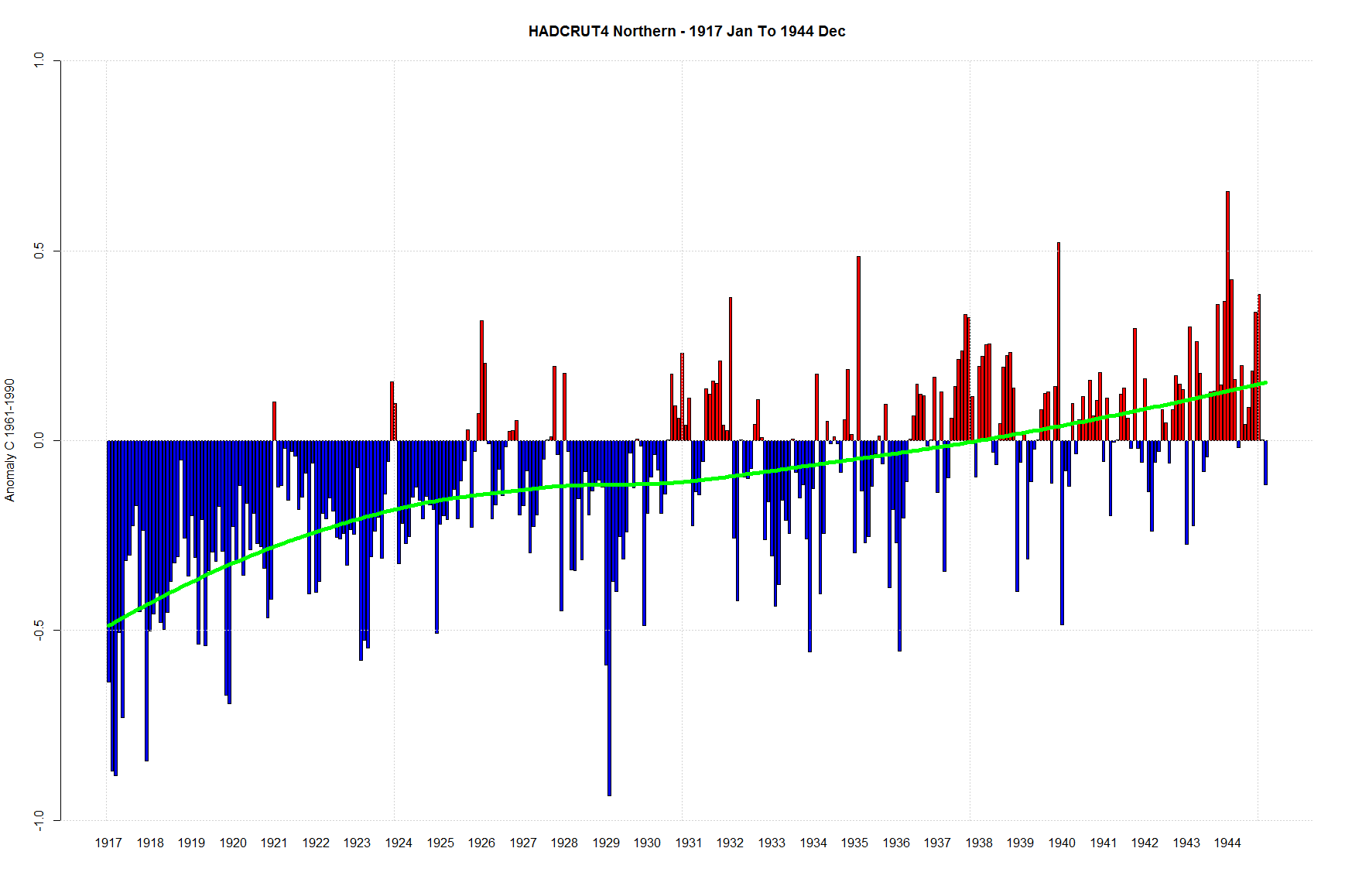
Task: Click the 1938 year label on x-axis
Action: tap(979, 843)
